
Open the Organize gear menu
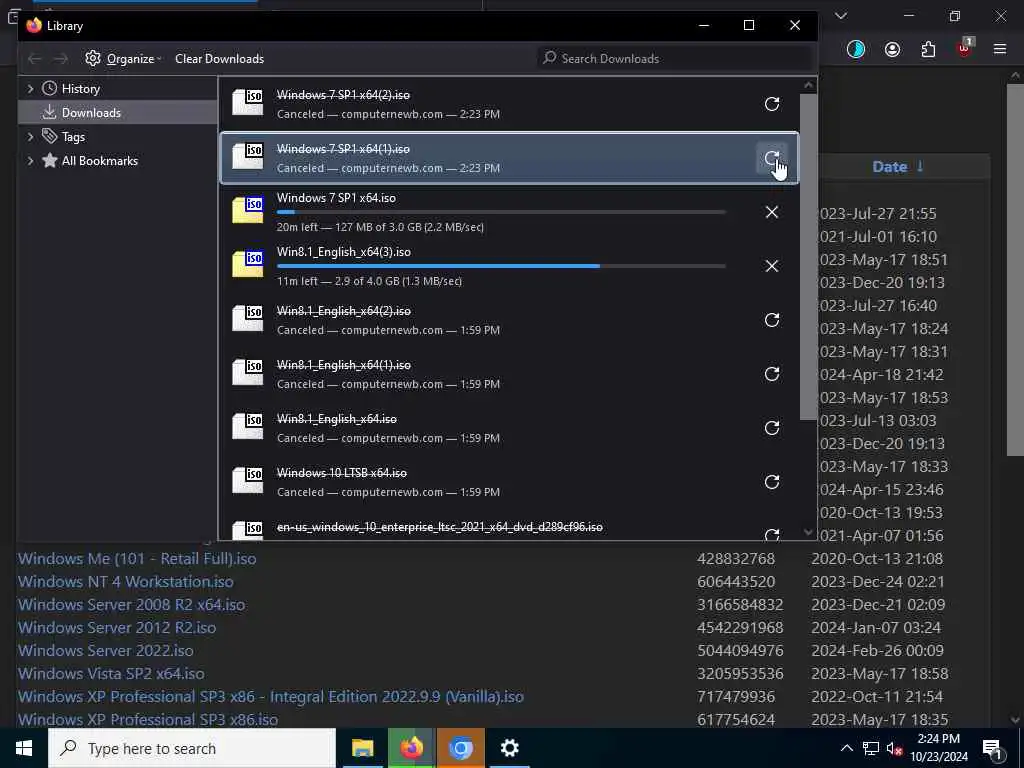click(x=123, y=59)
